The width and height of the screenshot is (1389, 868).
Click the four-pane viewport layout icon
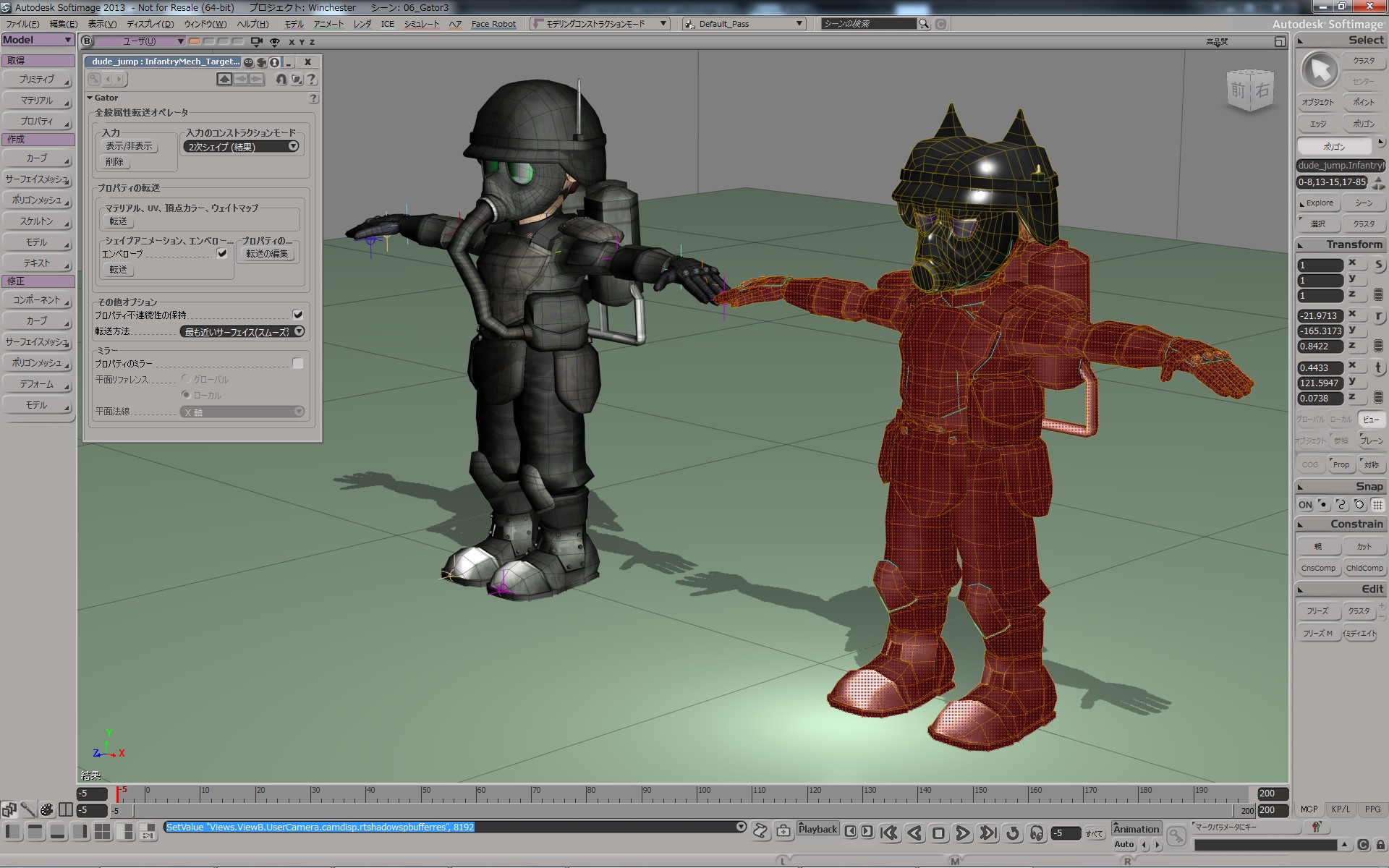103,832
